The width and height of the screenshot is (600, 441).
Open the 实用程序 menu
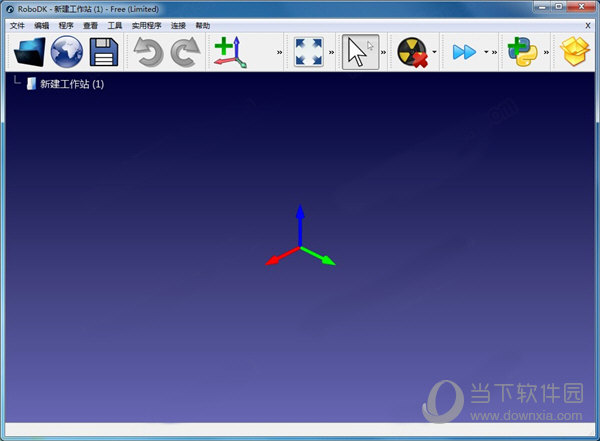147,26
